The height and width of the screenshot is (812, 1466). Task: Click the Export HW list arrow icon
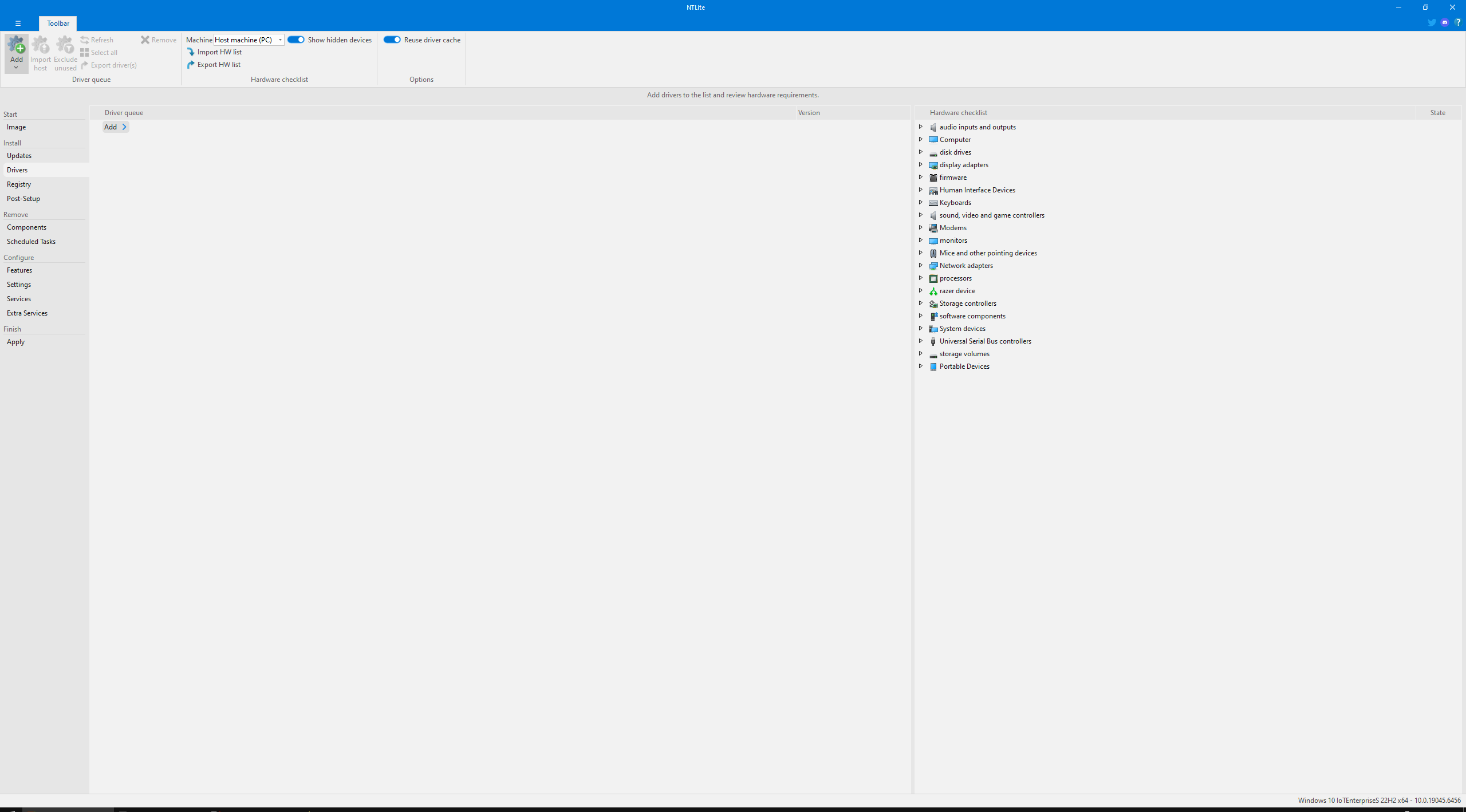point(191,65)
